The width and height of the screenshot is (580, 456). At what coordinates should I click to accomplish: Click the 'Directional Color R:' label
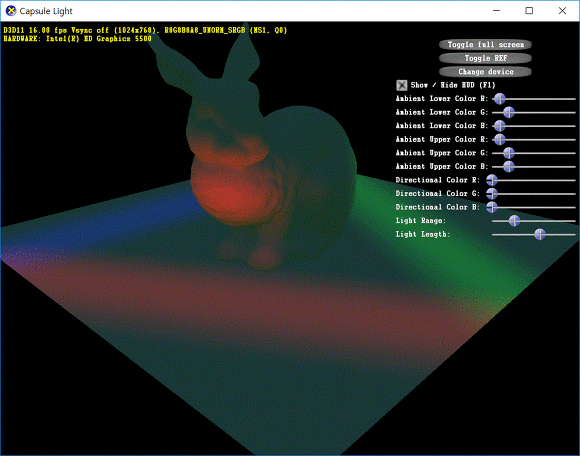pyautogui.click(x=437, y=180)
